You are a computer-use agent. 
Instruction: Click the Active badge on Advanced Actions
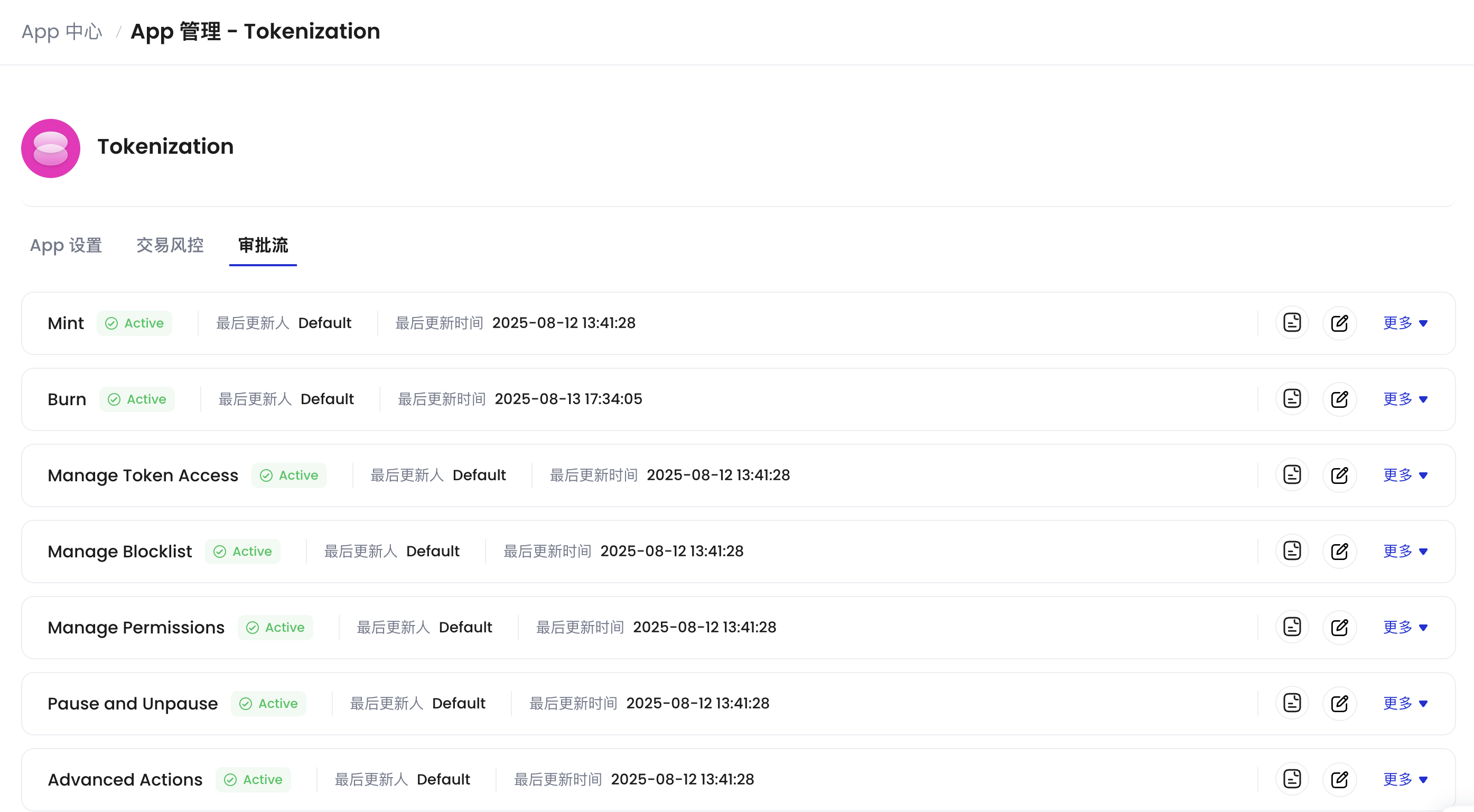[254, 779]
